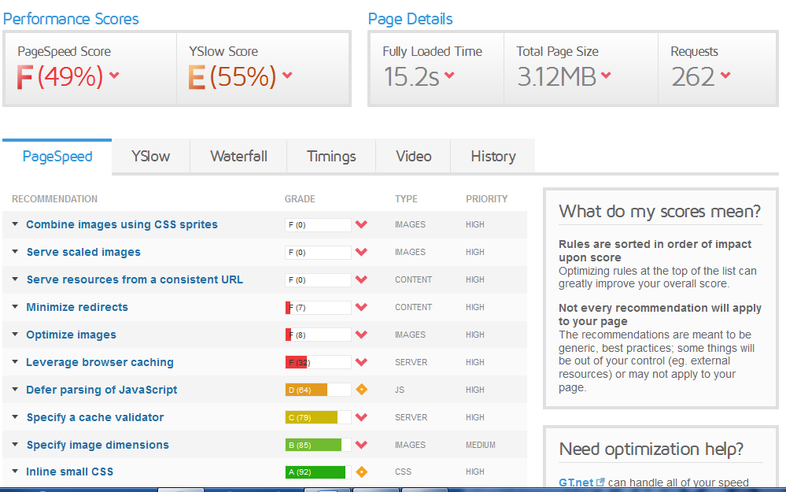Click red arrow icon in Serve scaled images row
Image resolution: width=786 pixels, height=492 pixels.
[361, 252]
